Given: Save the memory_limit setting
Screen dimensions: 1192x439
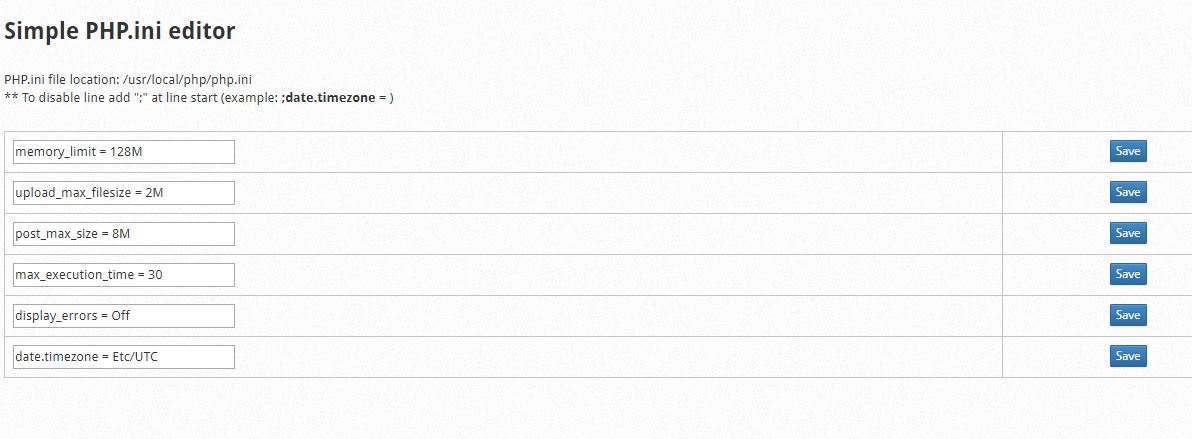Looking at the screenshot, I should tap(1127, 151).
